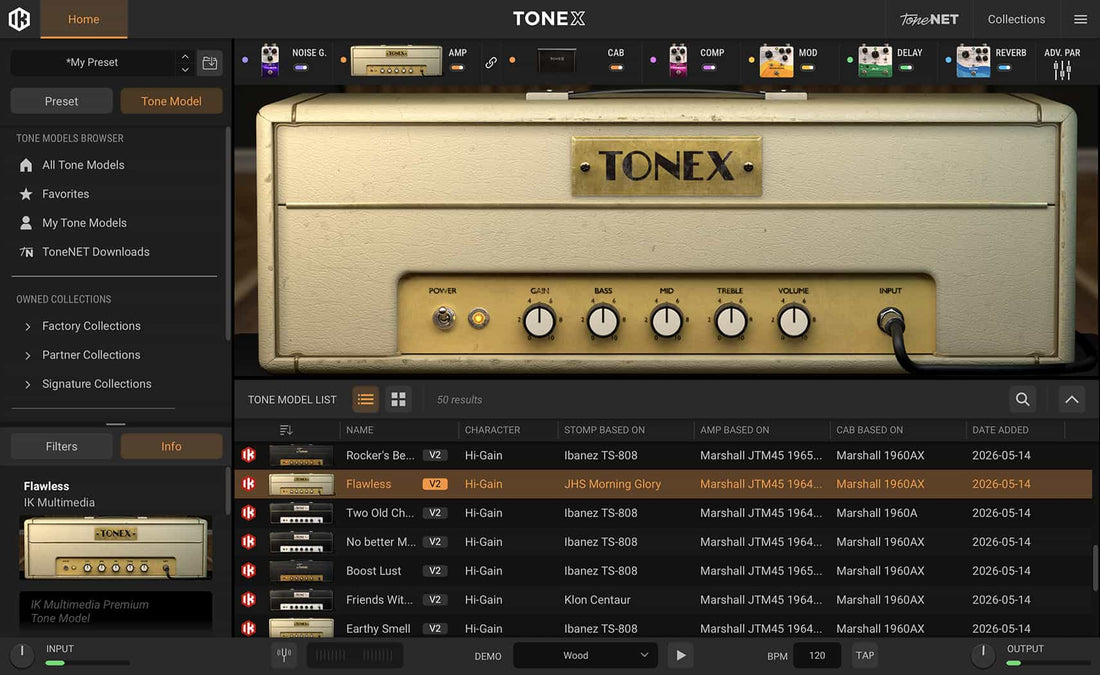This screenshot has width=1100, height=675.
Task: Select the CAB cabinet icon in signal chain
Action: [x=557, y=60]
